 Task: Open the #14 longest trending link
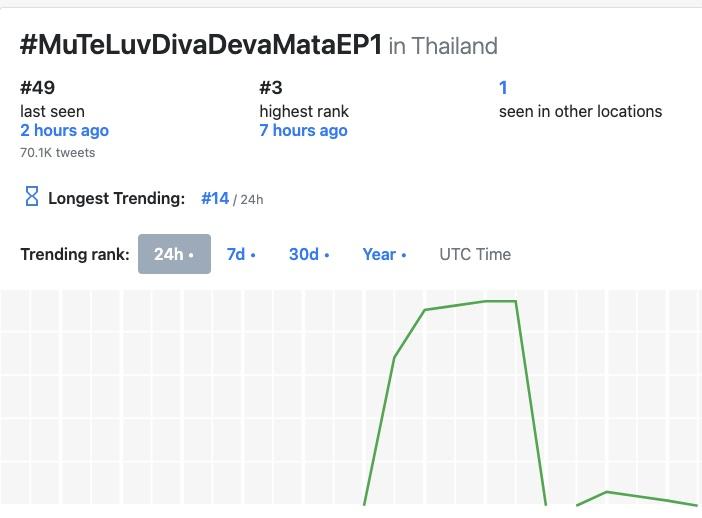pos(215,198)
